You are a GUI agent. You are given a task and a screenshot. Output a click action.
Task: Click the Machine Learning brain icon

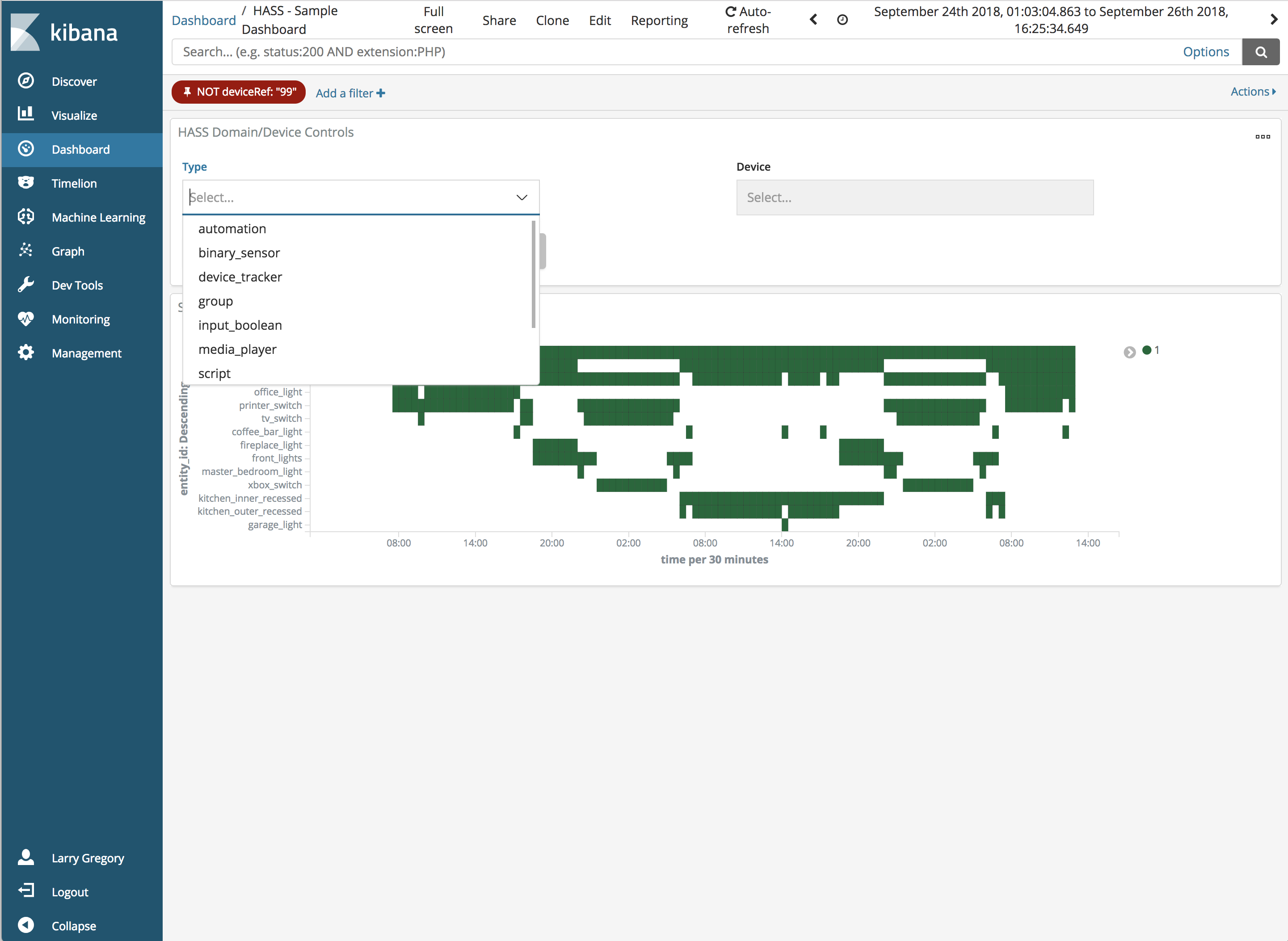(25, 217)
